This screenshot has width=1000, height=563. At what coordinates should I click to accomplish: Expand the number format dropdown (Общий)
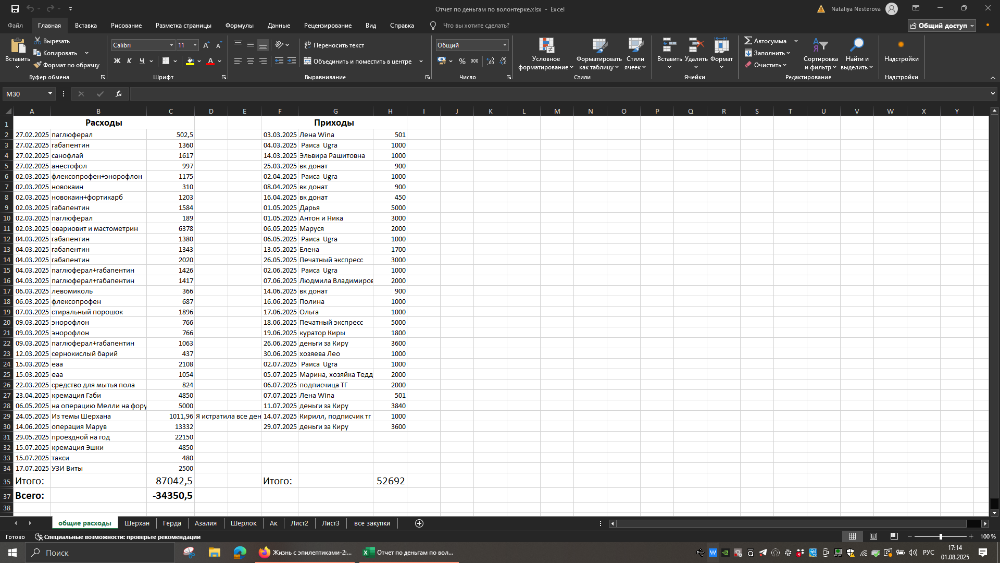504,45
